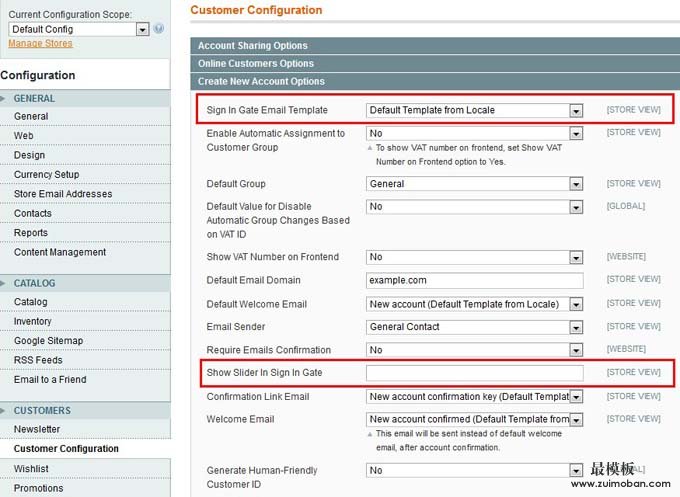Viewport: 680px width, 497px height.
Task: Open the Store Email Addresses tab
Action: (63, 194)
